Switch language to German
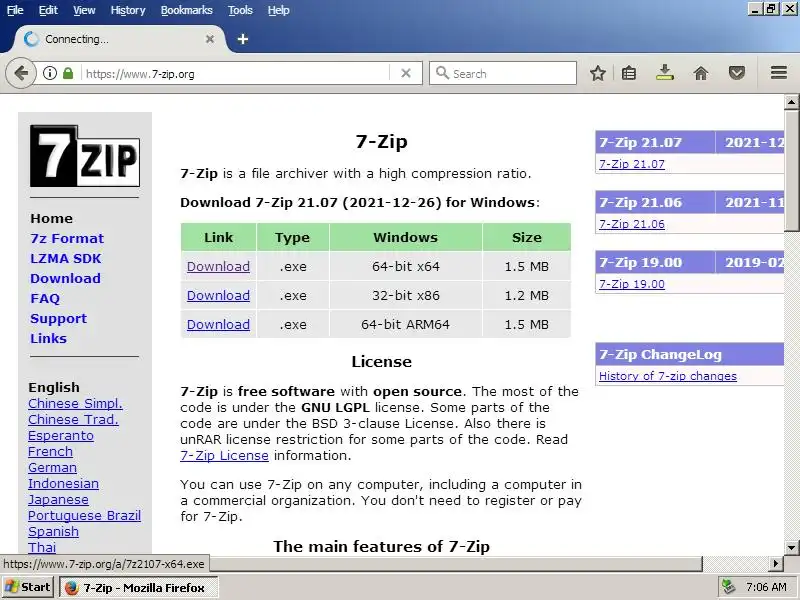 tap(53, 467)
